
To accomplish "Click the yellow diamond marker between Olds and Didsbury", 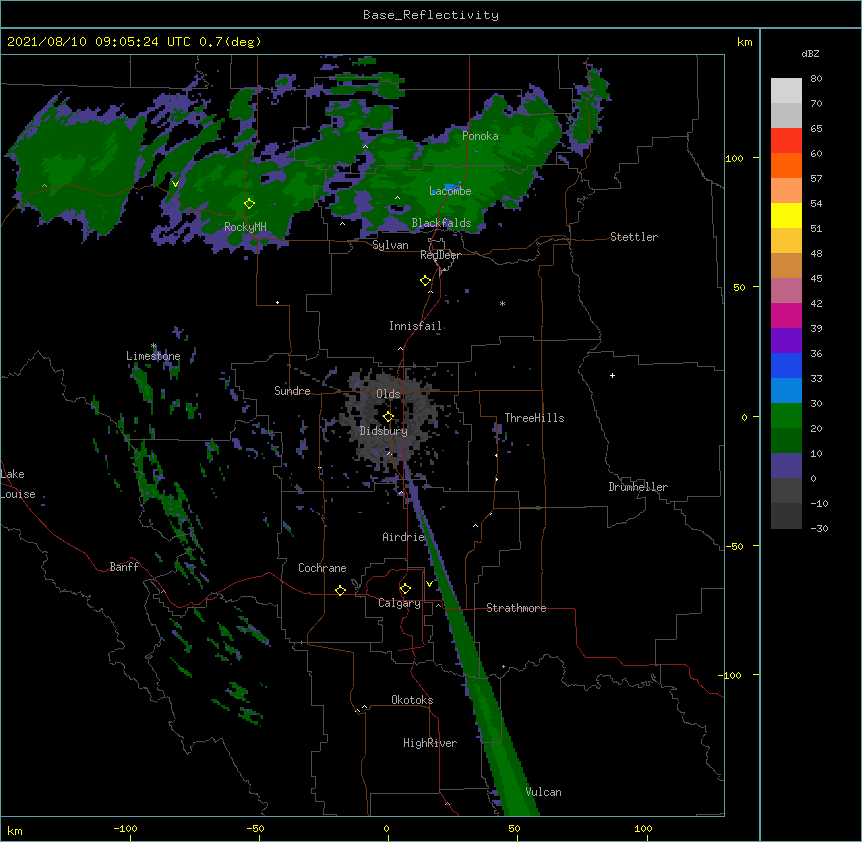I will [388, 417].
